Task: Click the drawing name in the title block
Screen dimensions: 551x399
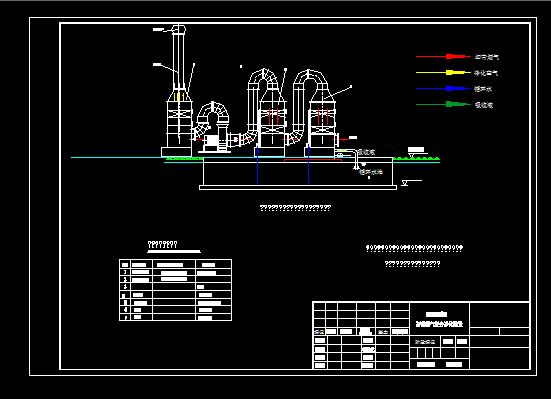Action: click(x=439, y=324)
